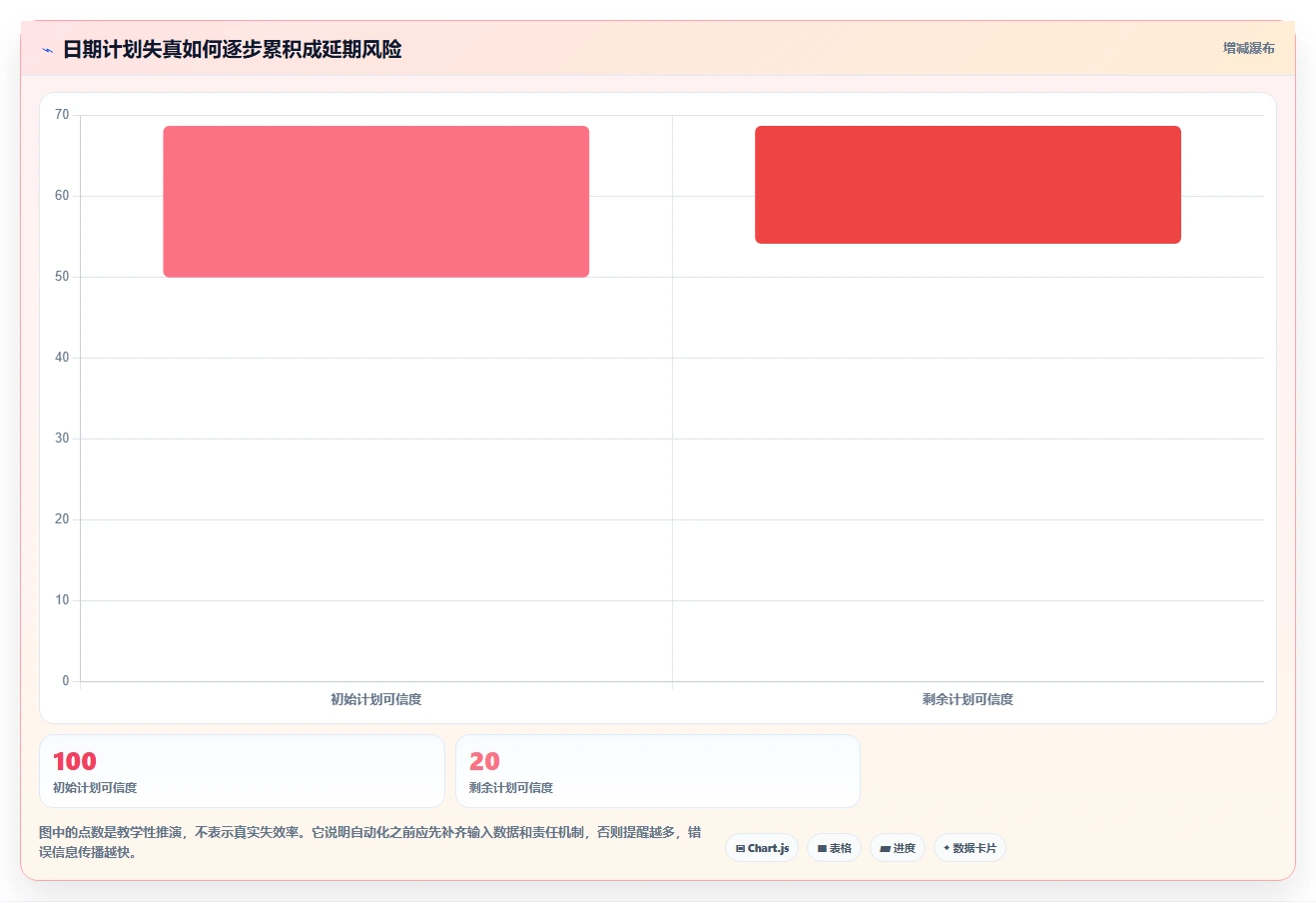Click the 初始计划可信度 axis label
The height and width of the screenshot is (902, 1316).
coord(376,699)
